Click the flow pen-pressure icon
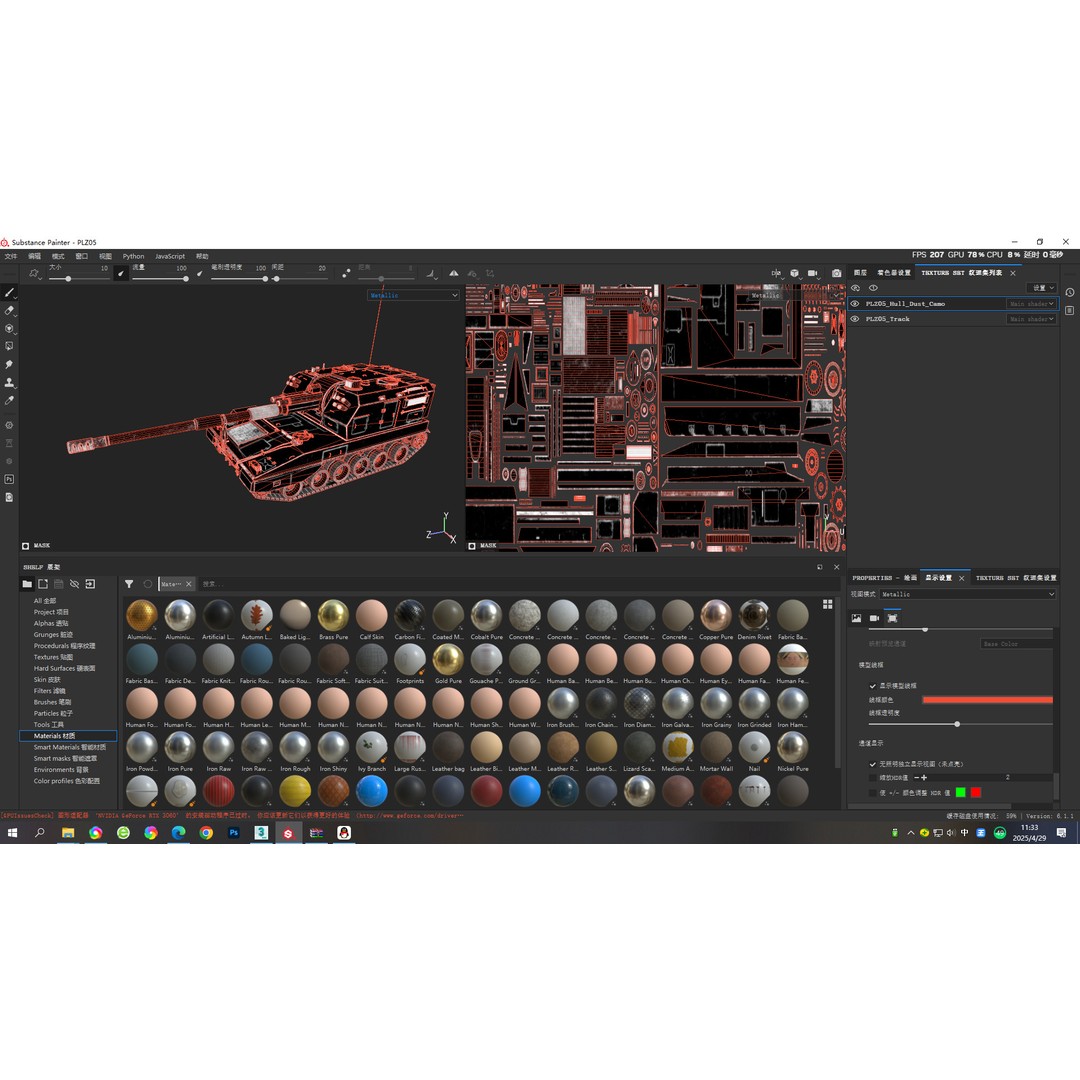 coord(200,273)
